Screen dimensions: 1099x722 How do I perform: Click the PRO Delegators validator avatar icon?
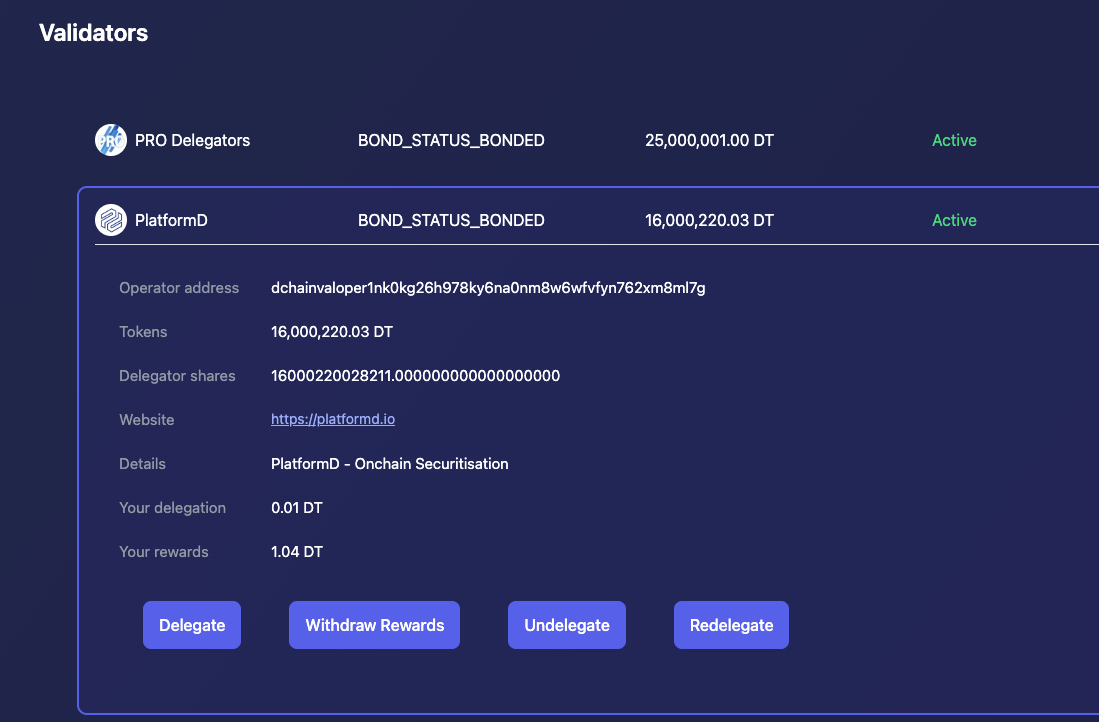(x=109, y=140)
